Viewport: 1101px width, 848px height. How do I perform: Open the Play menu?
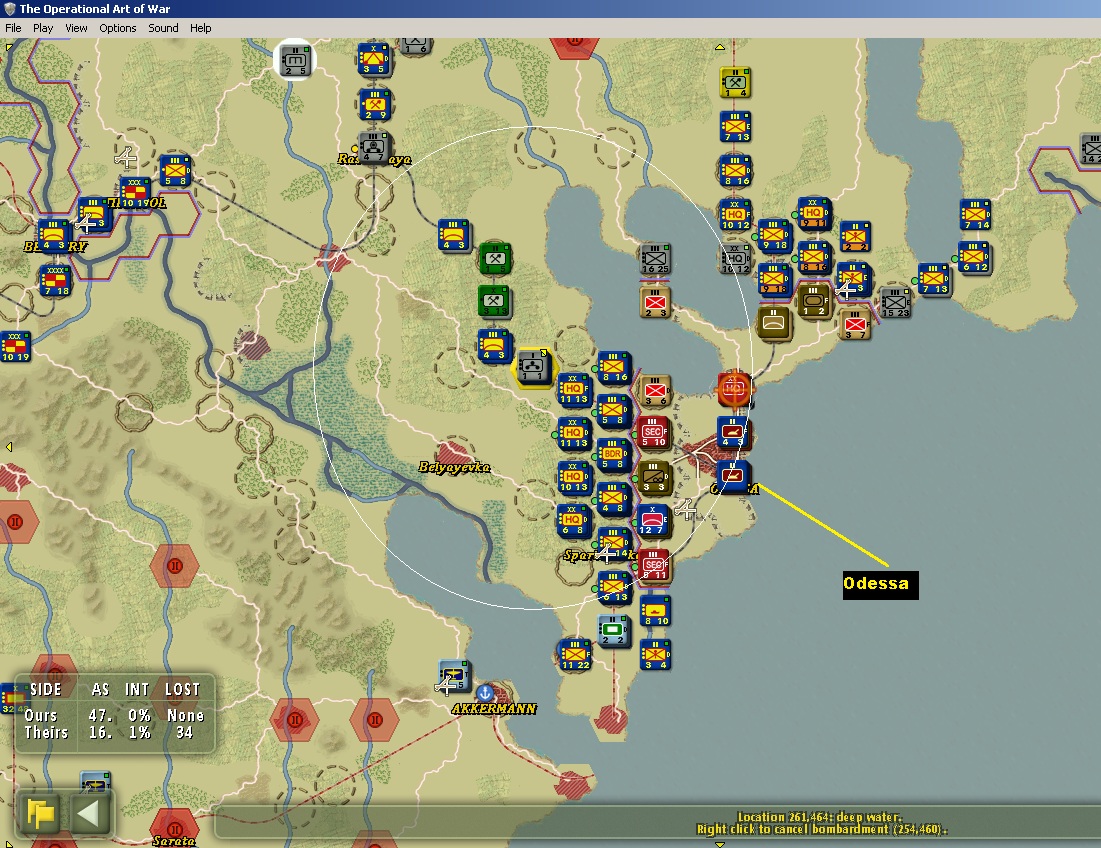tap(43, 28)
